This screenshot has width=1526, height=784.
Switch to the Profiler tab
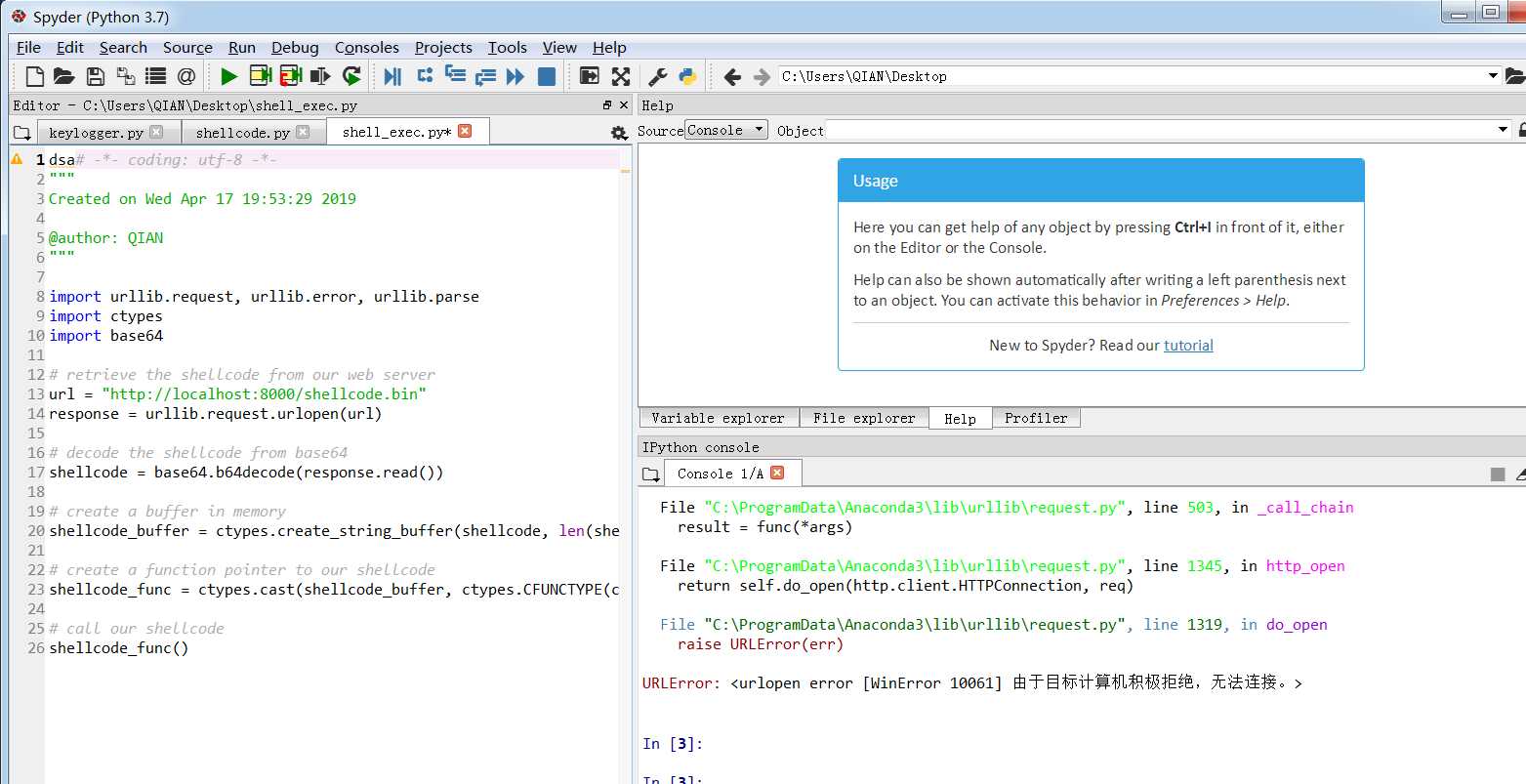1036,418
